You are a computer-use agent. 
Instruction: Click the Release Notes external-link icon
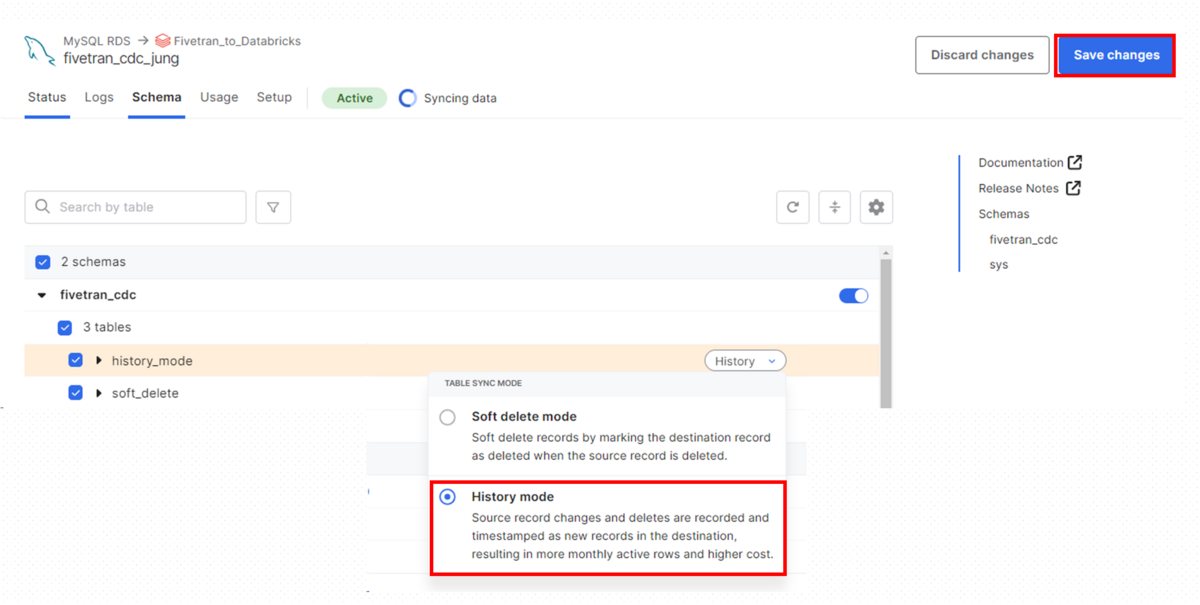(1073, 188)
